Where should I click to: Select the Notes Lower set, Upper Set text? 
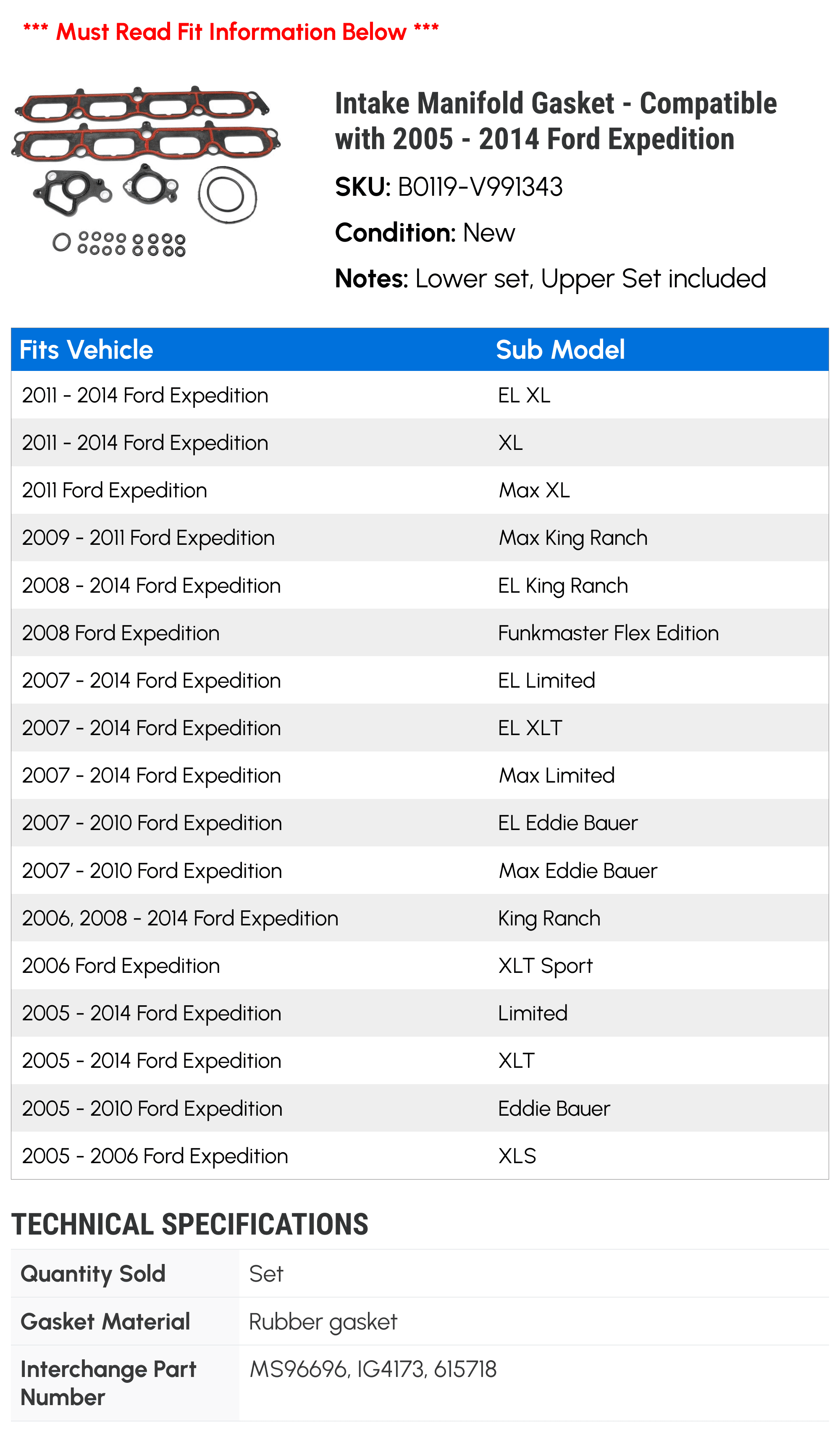550,279
